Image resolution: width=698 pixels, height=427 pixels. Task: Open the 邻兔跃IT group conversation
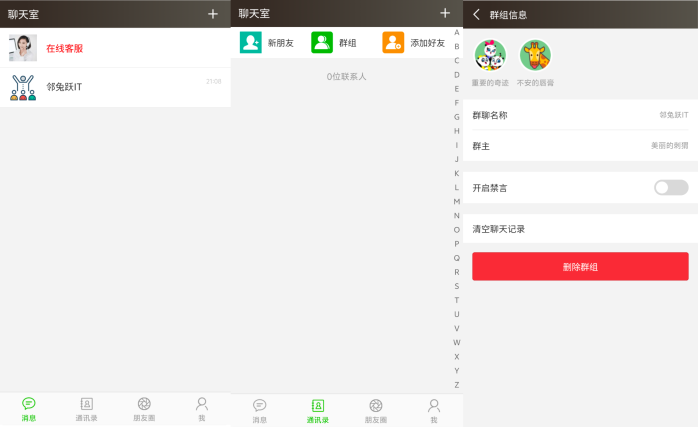point(115,87)
